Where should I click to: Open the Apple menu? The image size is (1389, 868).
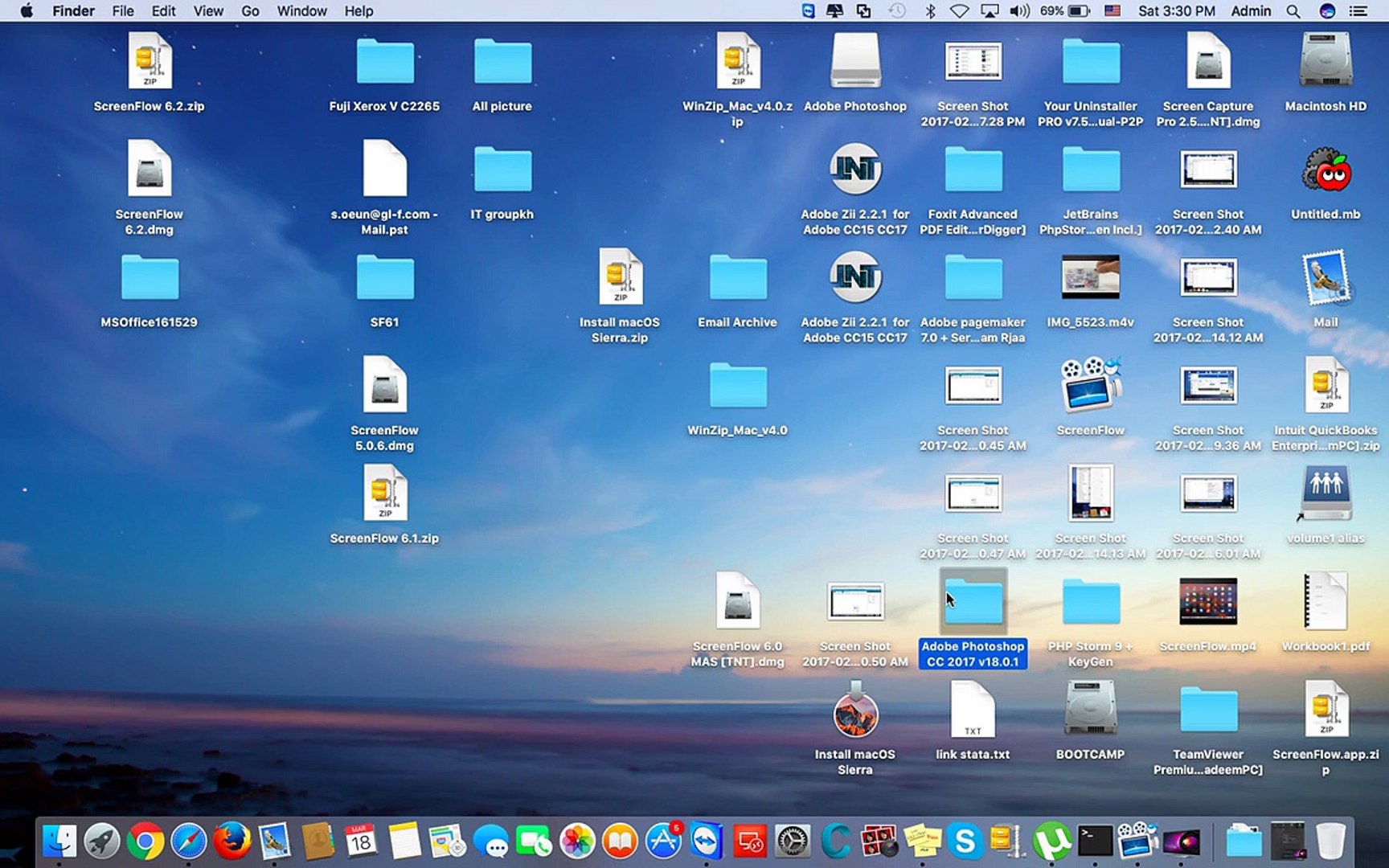pyautogui.click(x=26, y=11)
